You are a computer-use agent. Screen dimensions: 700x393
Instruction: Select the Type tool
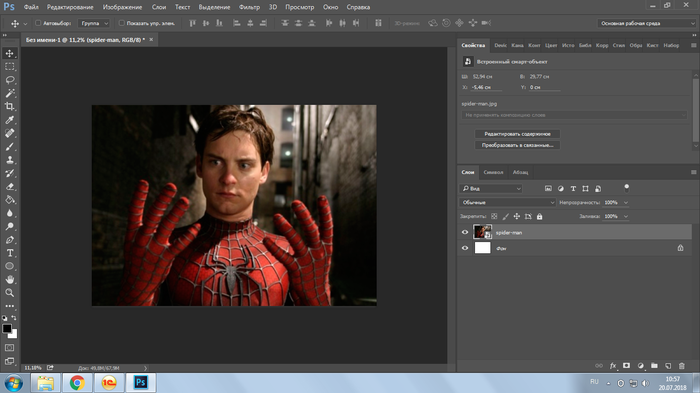point(9,253)
